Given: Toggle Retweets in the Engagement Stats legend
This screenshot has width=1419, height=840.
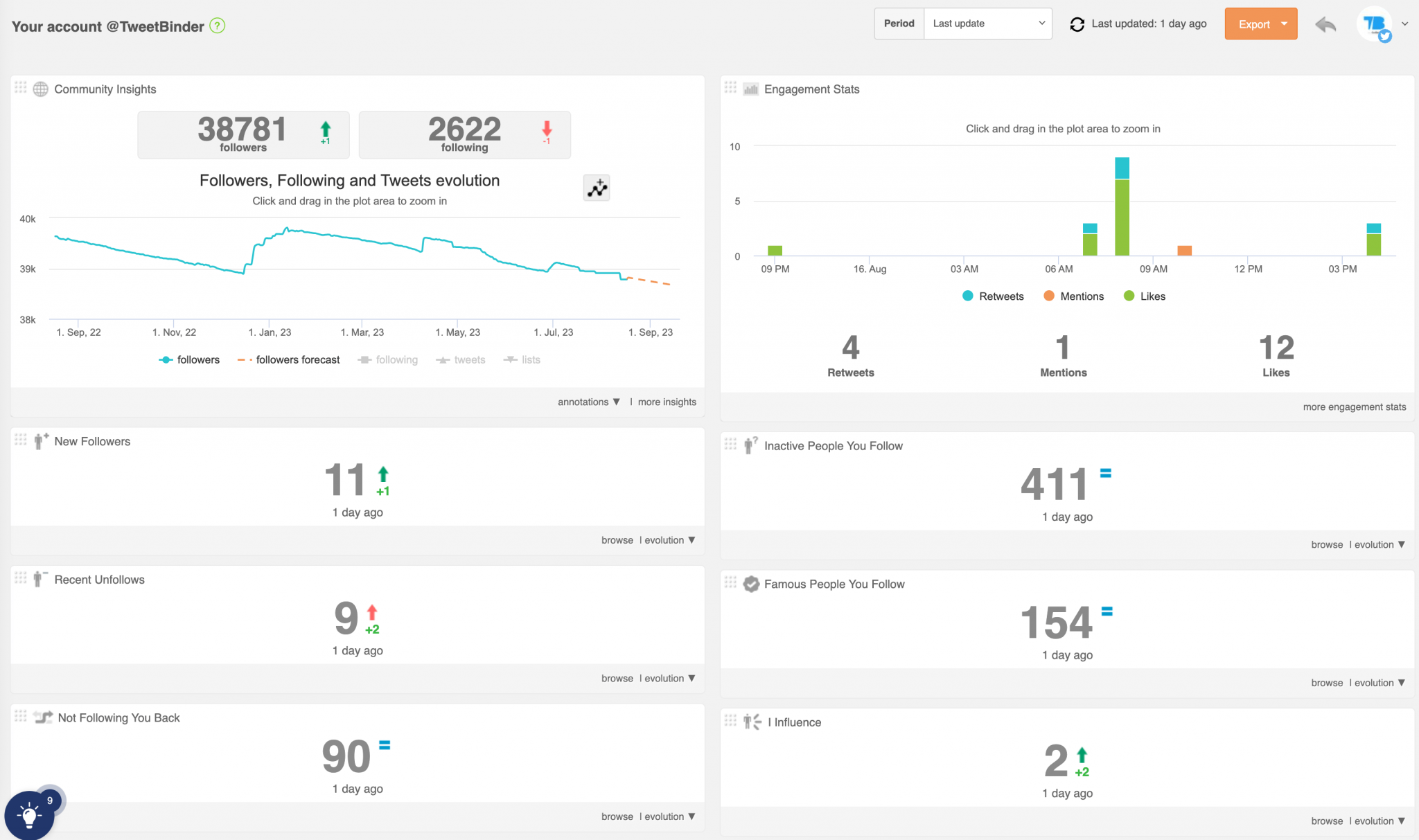Looking at the screenshot, I should click(993, 296).
